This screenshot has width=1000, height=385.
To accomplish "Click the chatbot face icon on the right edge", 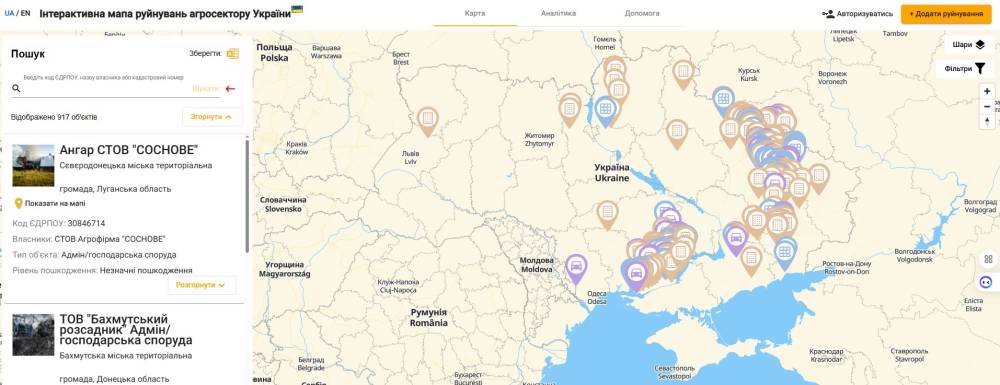I will tap(987, 282).
